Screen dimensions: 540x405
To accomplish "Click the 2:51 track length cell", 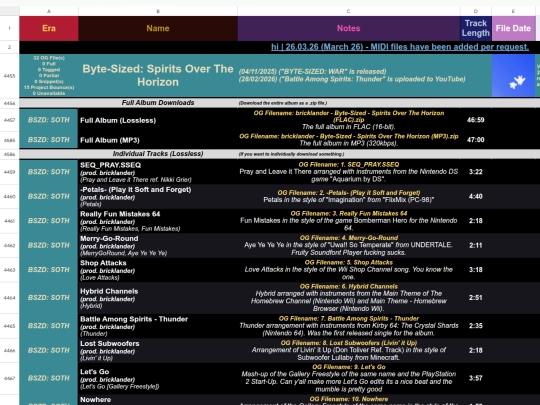I will click(476, 298).
